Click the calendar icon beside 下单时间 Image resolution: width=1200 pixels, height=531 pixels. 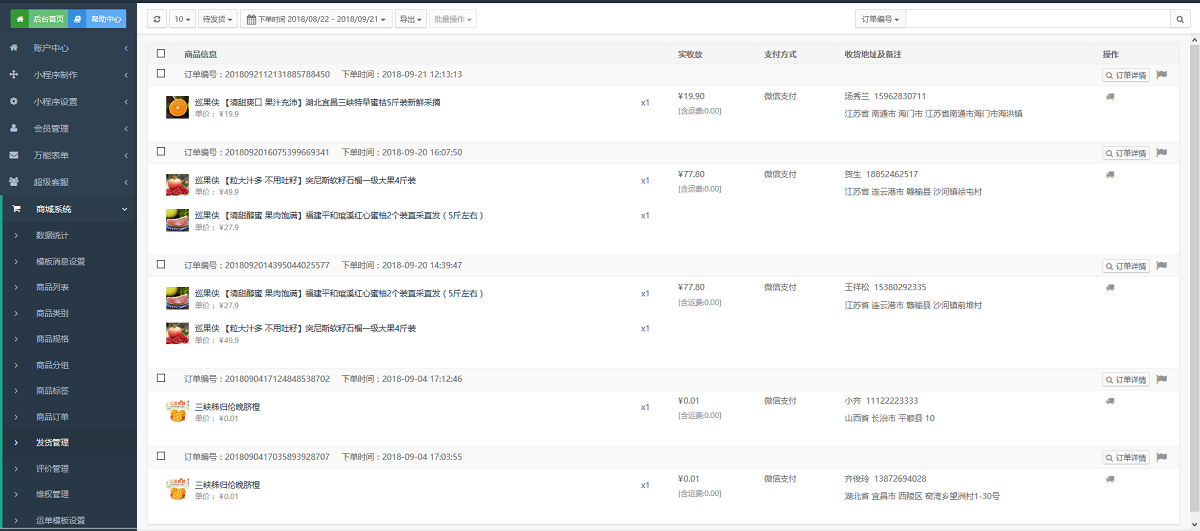pyautogui.click(x=251, y=19)
